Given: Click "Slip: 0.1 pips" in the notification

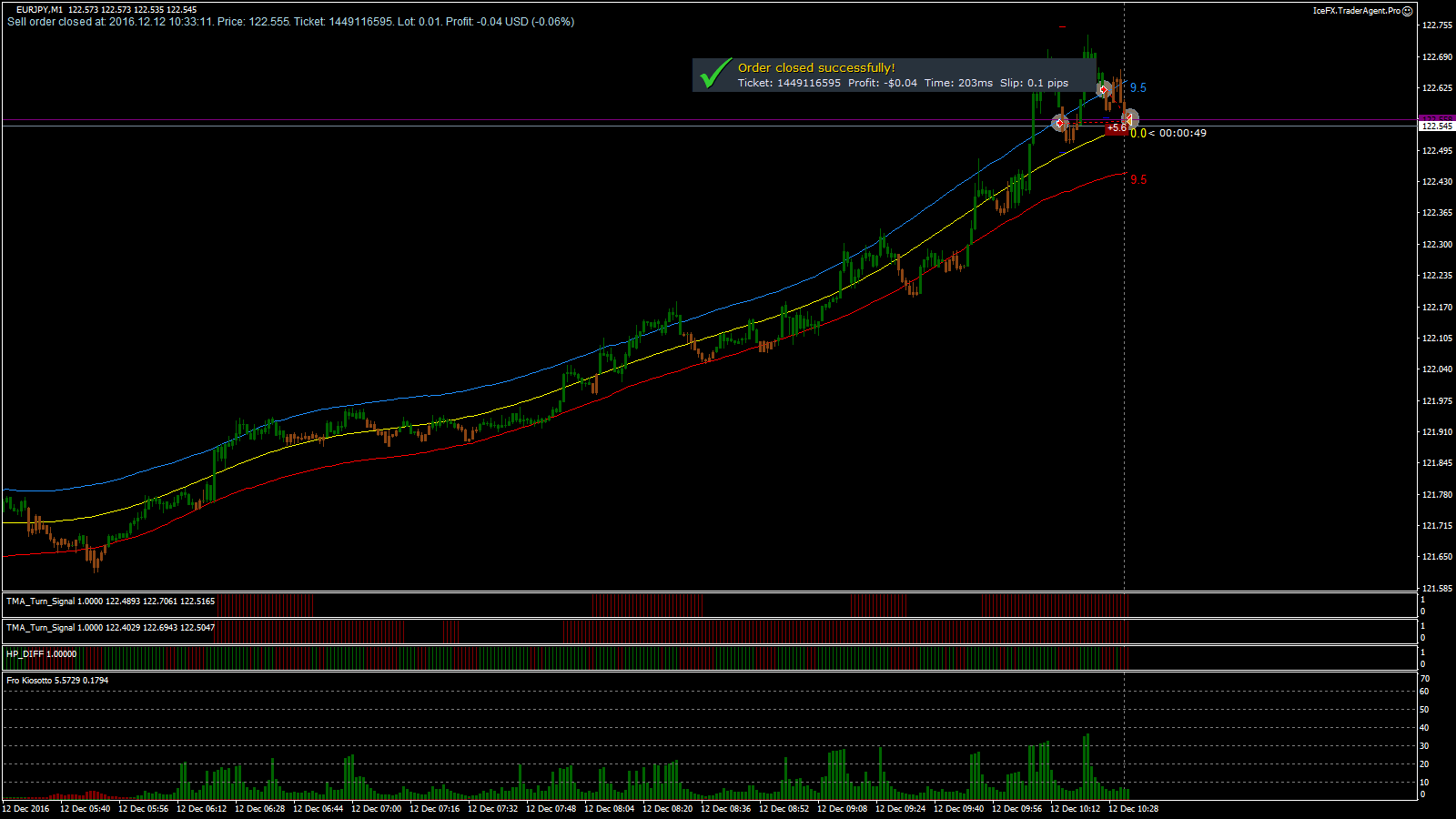Looking at the screenshot, I should [1034, 83].
